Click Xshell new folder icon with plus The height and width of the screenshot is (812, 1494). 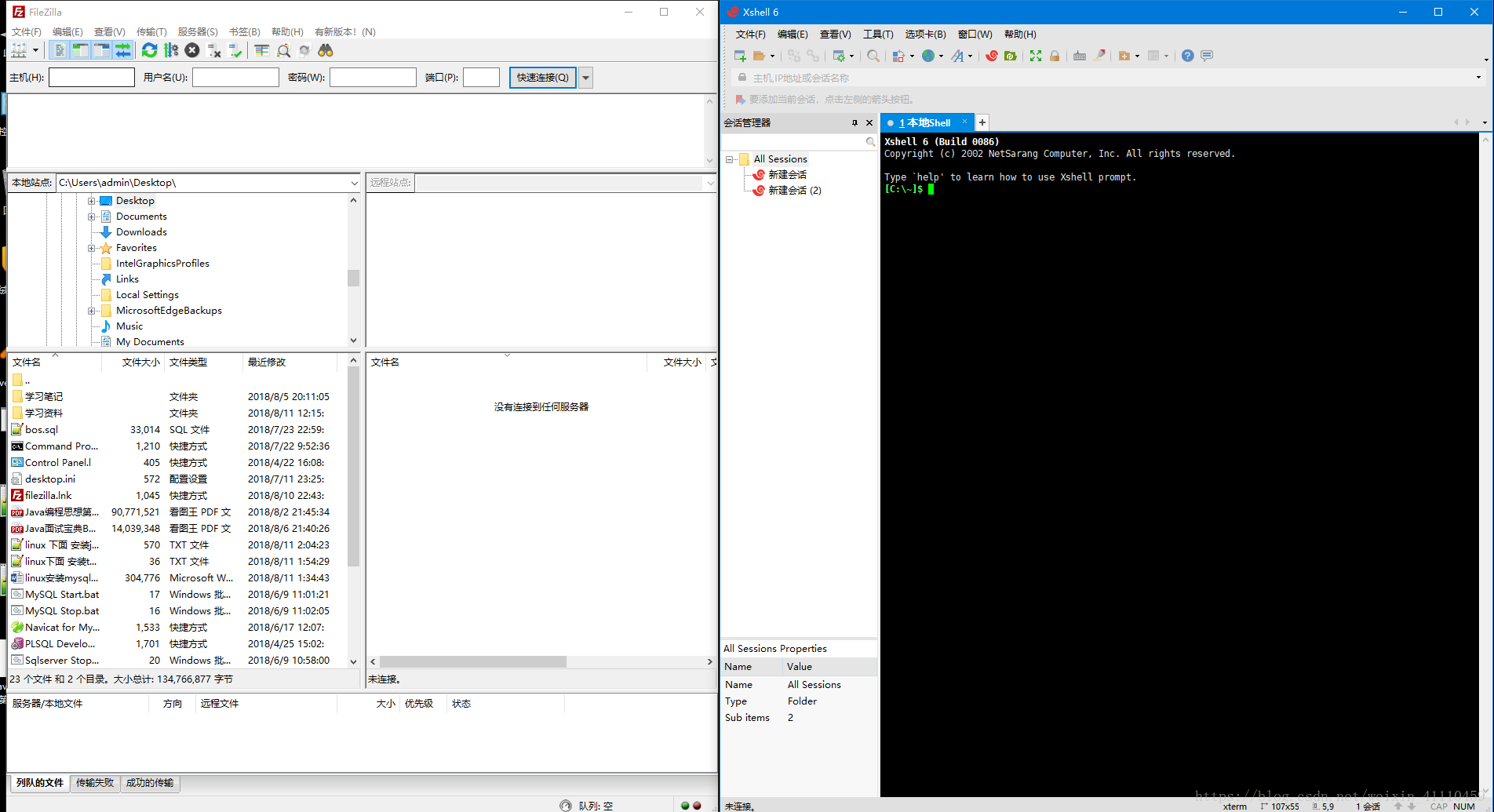[x=1124, y=56]
